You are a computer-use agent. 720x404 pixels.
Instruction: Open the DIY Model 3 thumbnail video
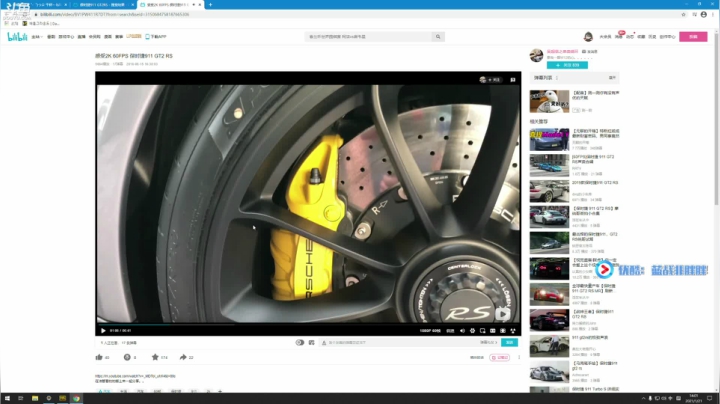[549, 140]
